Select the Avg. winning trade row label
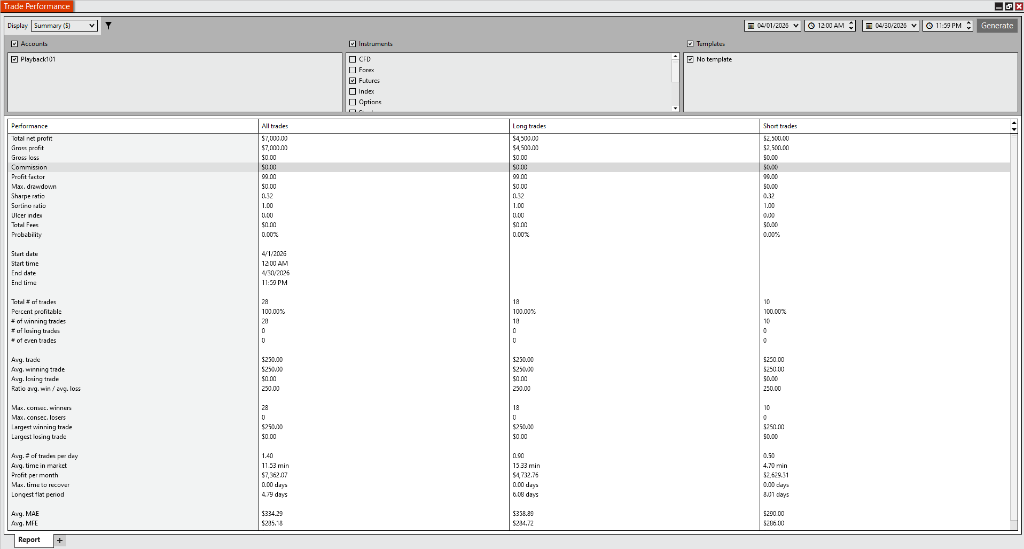 pos(38,369)
